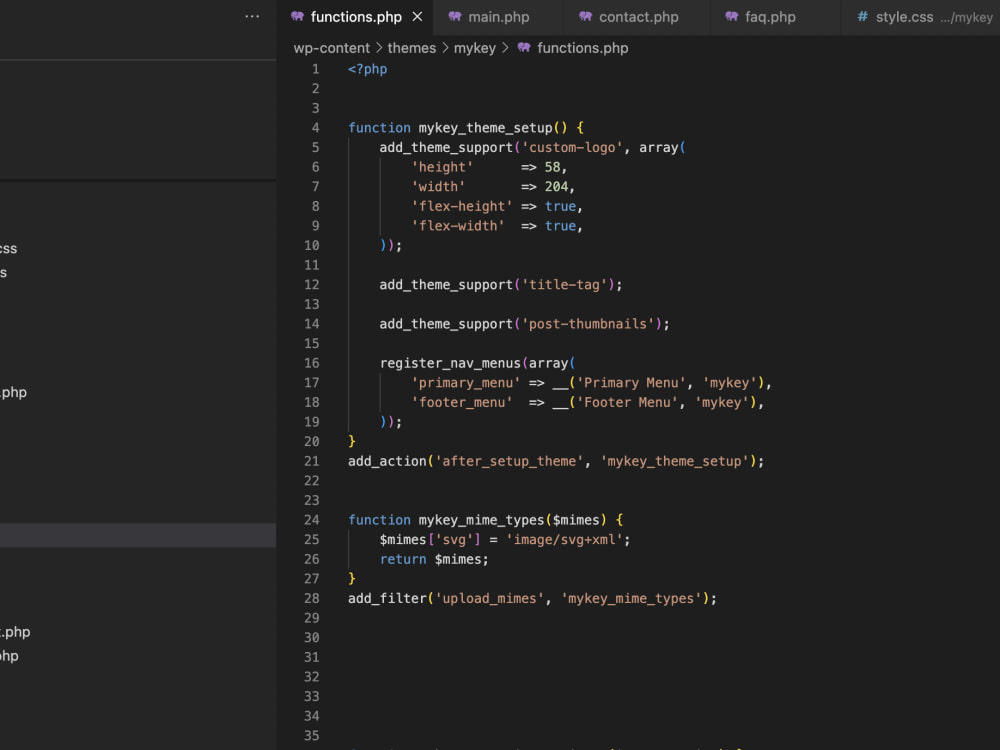Click the CSS hash icon on style.css tab
This screenshot has height=750, width=1000.
862,17
